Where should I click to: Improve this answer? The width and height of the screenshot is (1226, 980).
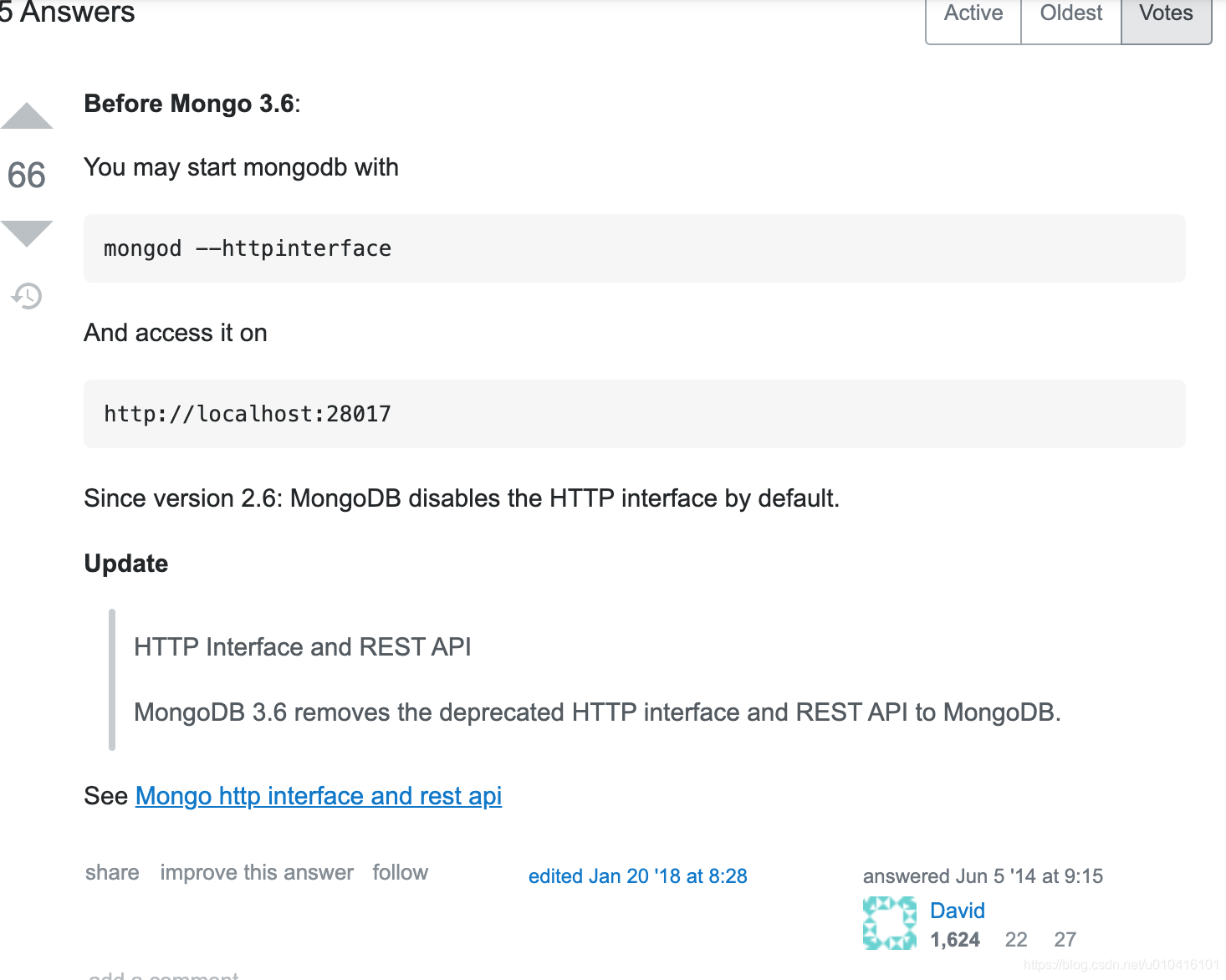pyautogui.click(x=256, y=872)
